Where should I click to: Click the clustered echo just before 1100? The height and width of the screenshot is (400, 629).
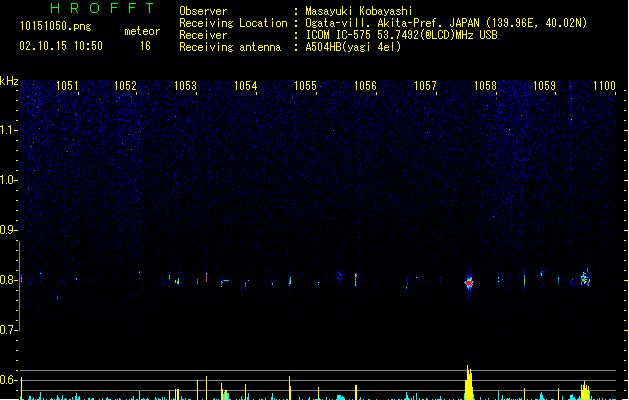point(585,278)
